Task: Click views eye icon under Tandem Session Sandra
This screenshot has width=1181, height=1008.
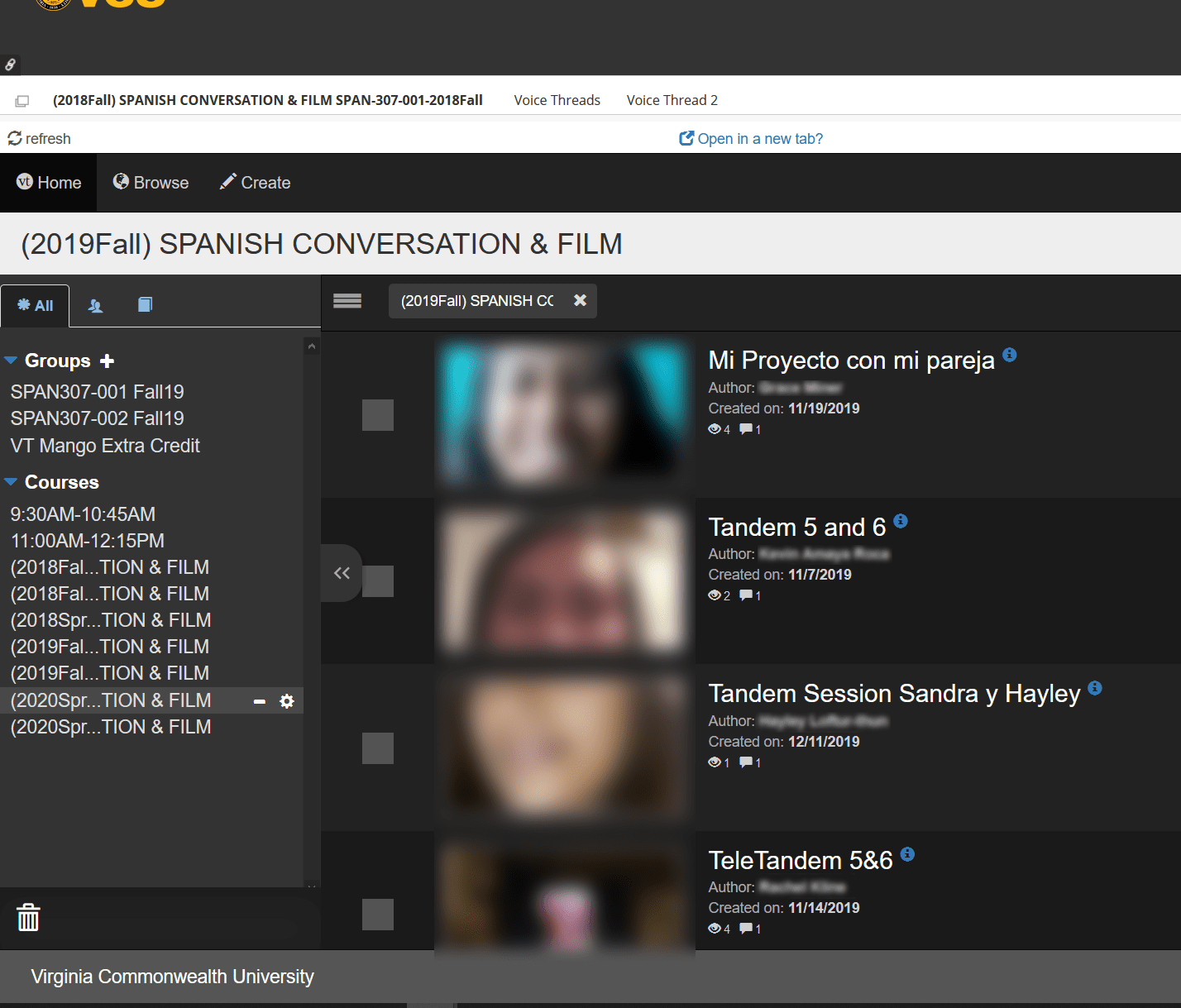Action: (x=715, y=762)
